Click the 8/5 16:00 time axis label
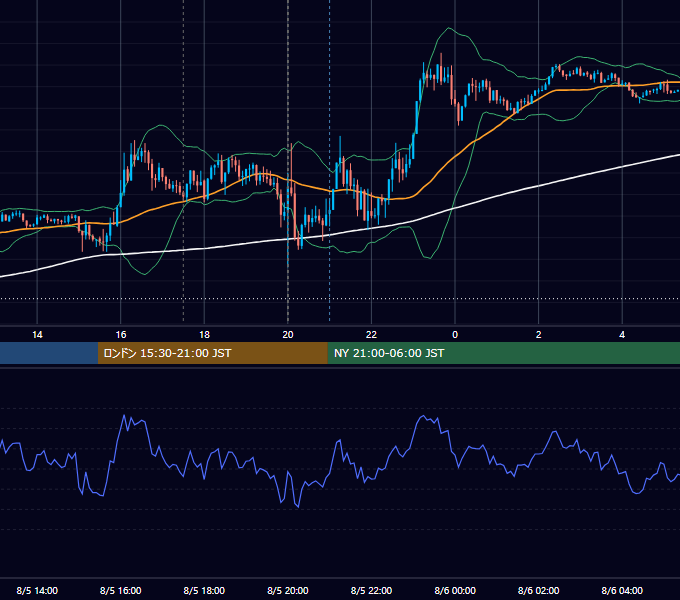This screenshot has height=600, width=680. [x=121, y=590]
